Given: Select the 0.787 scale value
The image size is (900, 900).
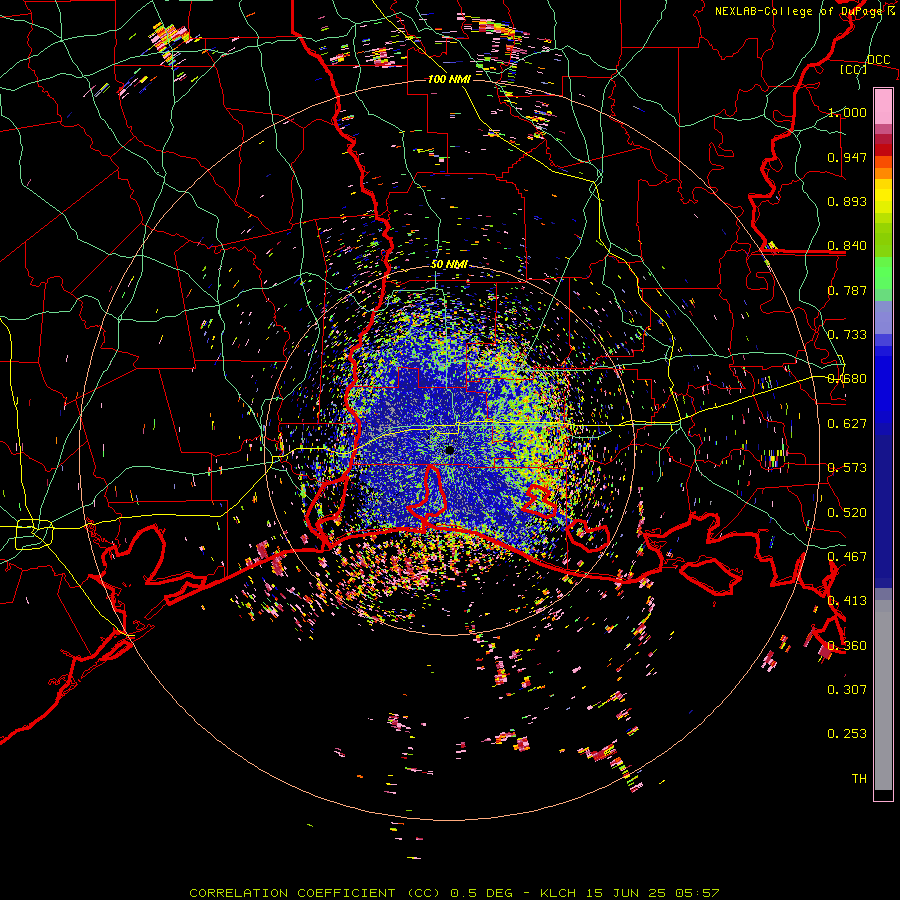Looking at the screenshot, I should pyautogui.click(x=847, y=290).
